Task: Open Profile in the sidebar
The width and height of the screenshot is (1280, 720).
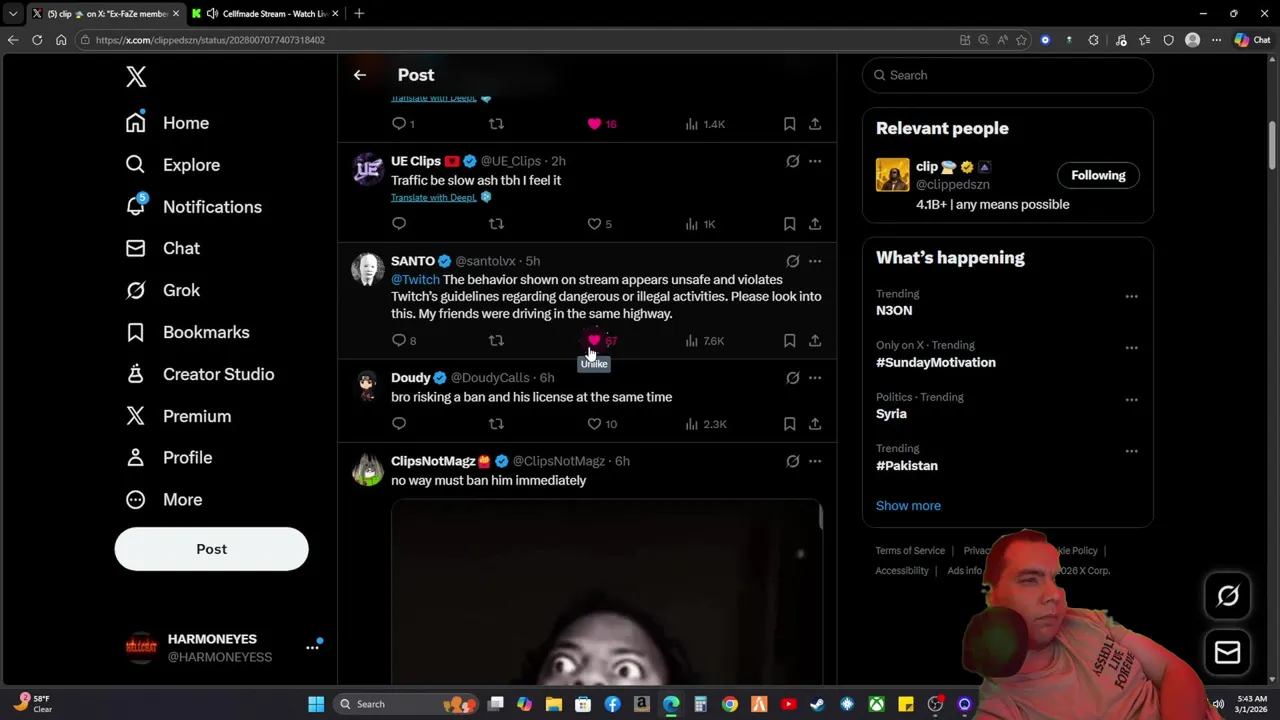Action: [169, 458]
